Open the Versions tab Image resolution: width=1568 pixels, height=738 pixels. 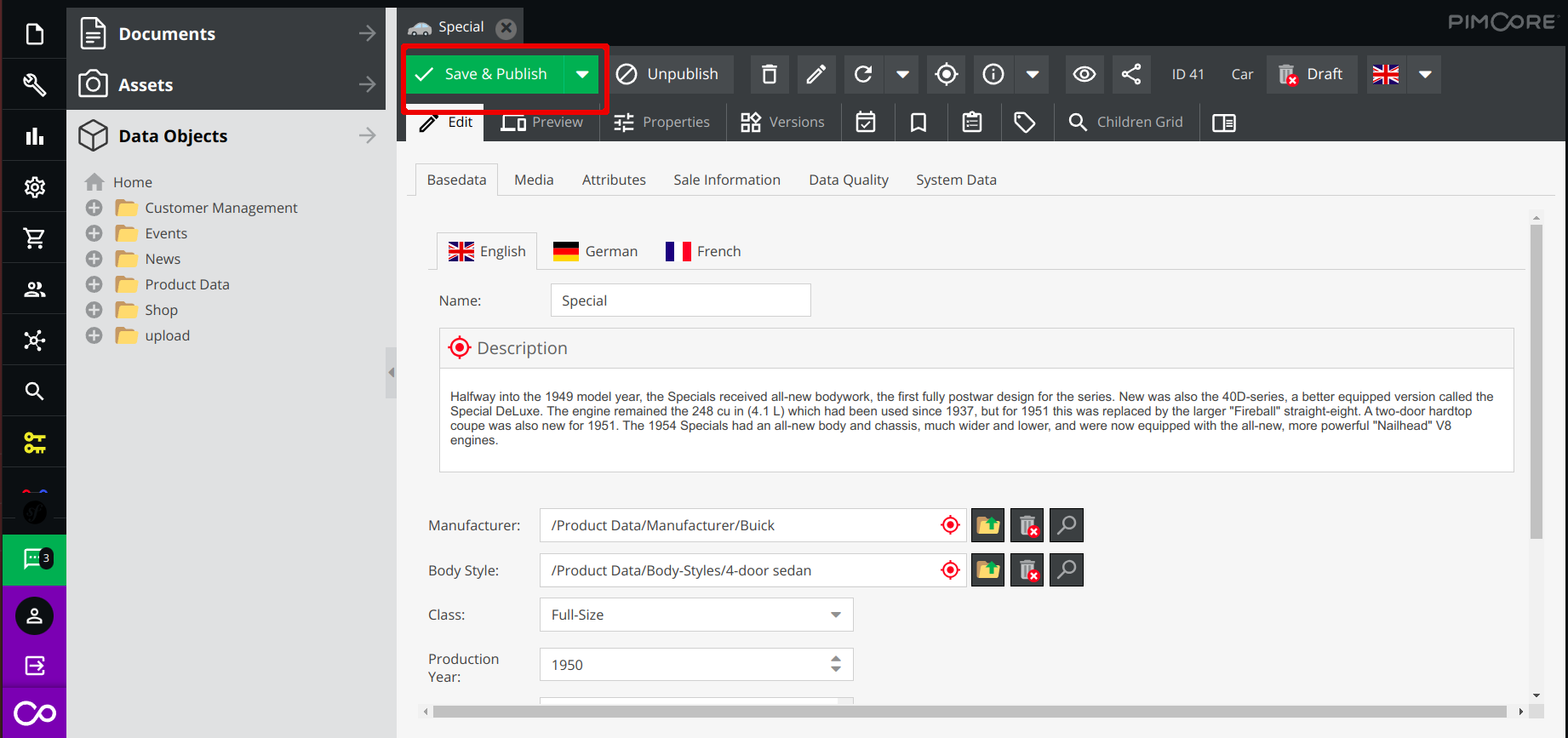click(782, 123)
